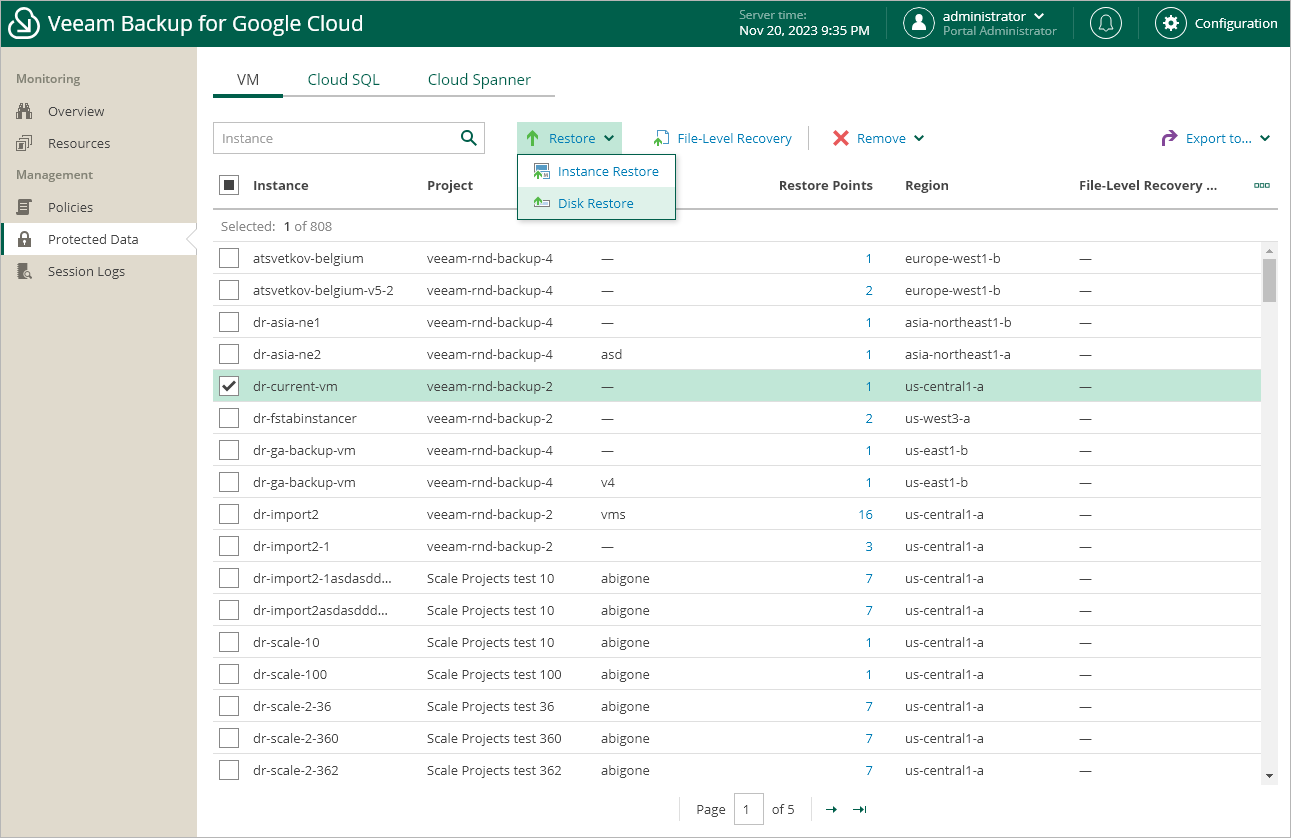Jump to last page arrow
1291x838 pixels.
[x=859, y=809]
